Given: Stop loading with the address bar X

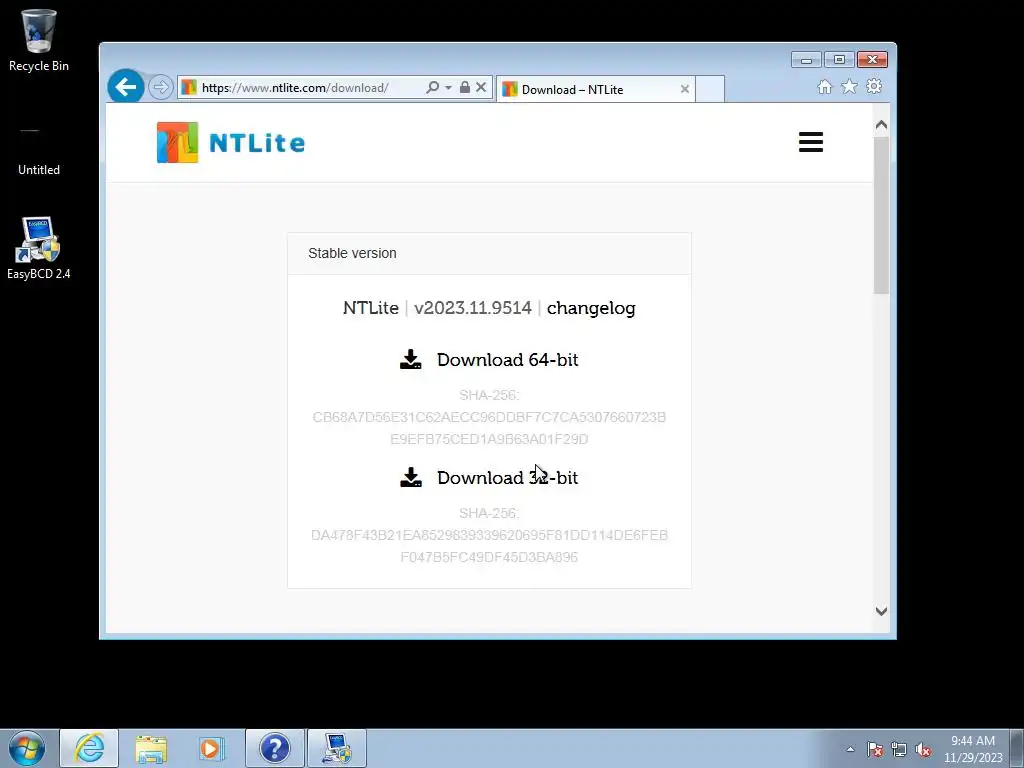Looking at the screenshot, I should [481, 87].
